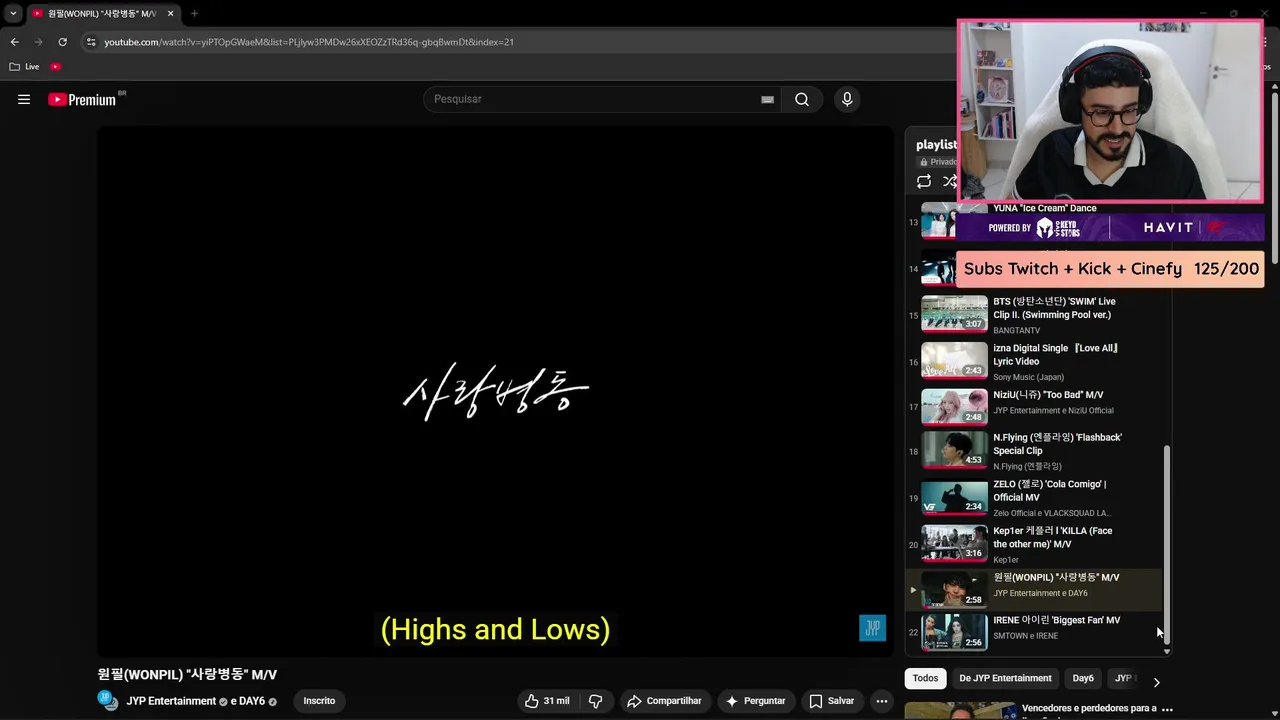This screenshot has width=1280, height=720.
Task: Select the Day6 filter chip
Action: pyautogui.click(x=1083, y=678)
